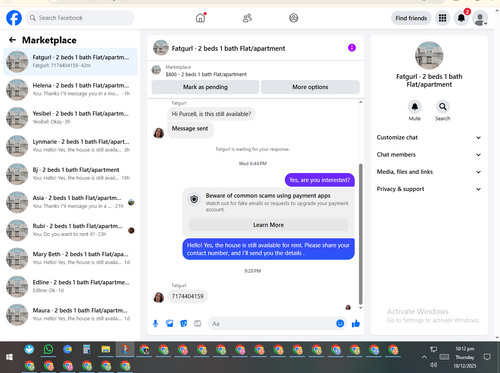Expand Privacy & support section

coord(429,189)
